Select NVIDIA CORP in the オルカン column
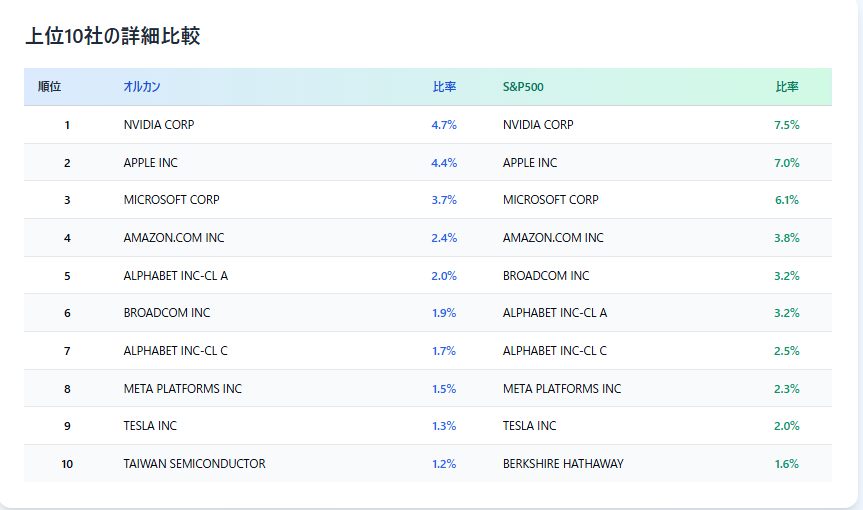 pos(159,125)
